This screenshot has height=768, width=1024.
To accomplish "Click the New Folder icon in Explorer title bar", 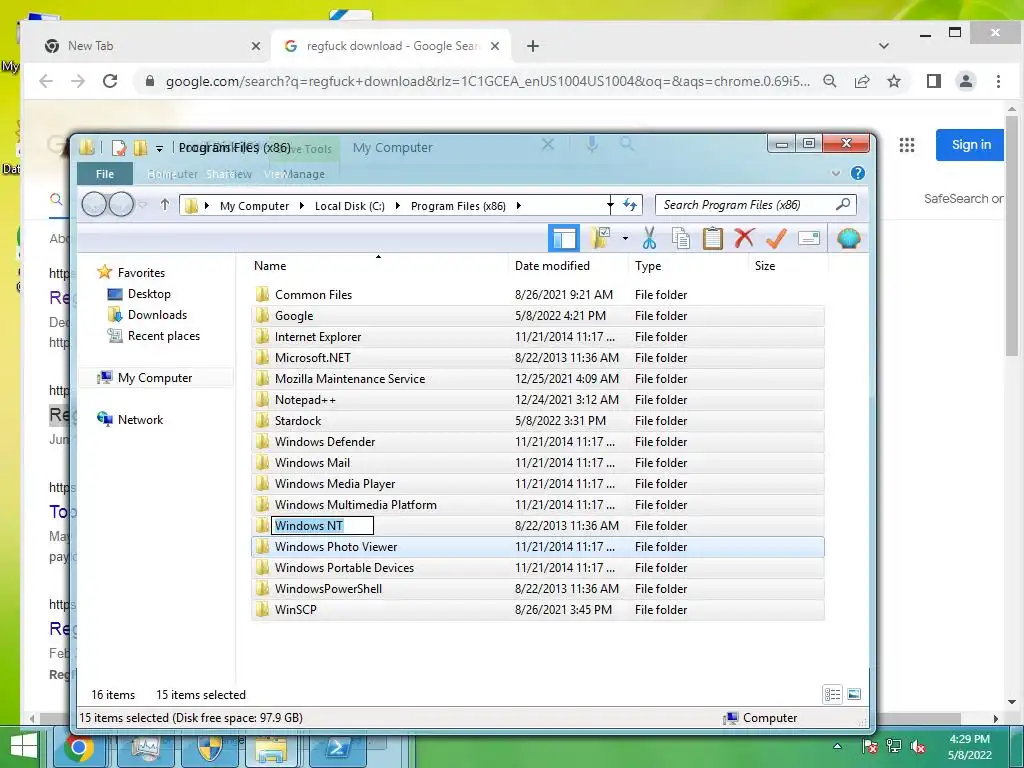I will (140, 148).
